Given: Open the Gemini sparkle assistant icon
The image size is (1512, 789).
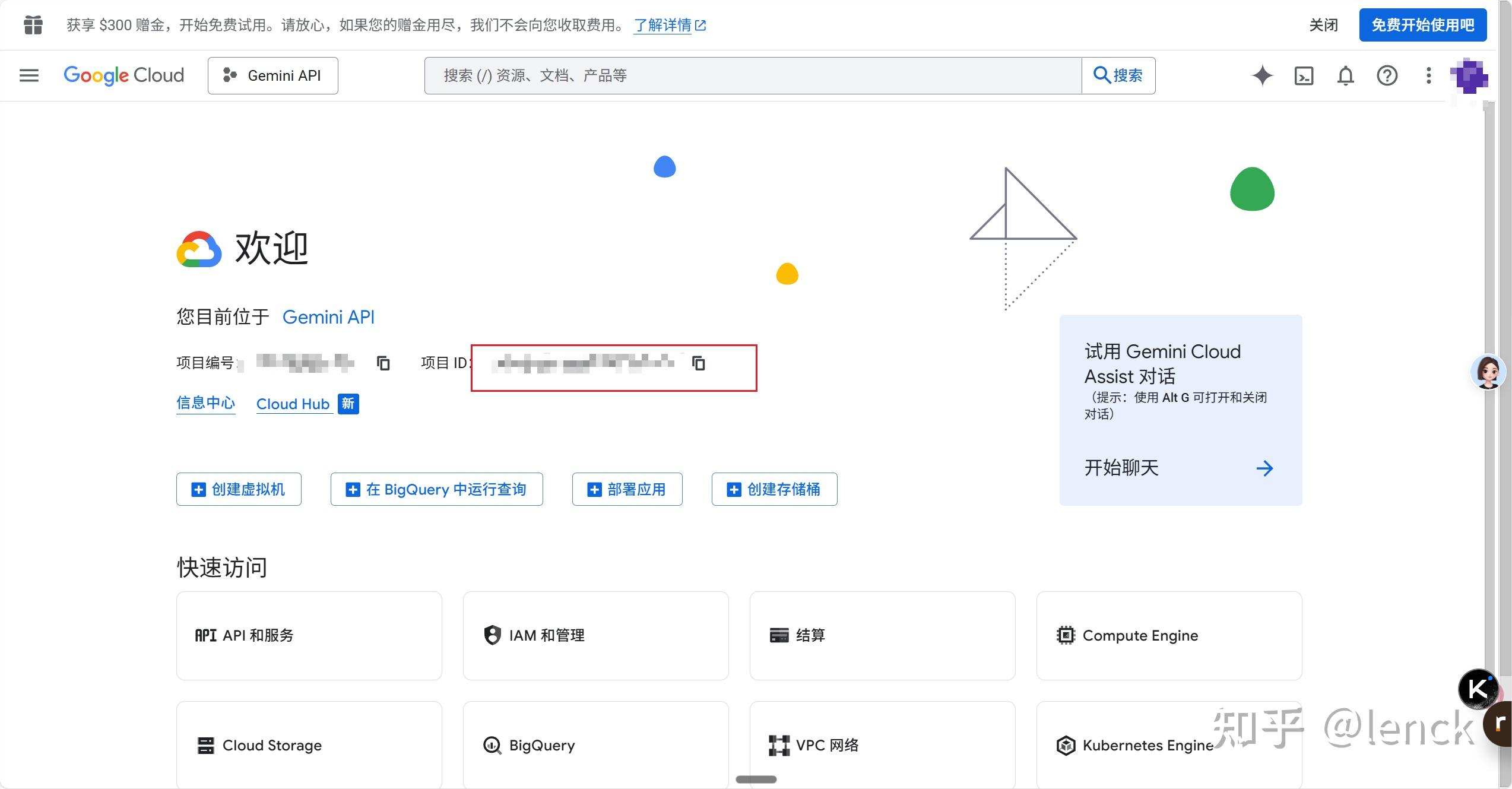Looking at the screenshot, I should (1262, 75).
